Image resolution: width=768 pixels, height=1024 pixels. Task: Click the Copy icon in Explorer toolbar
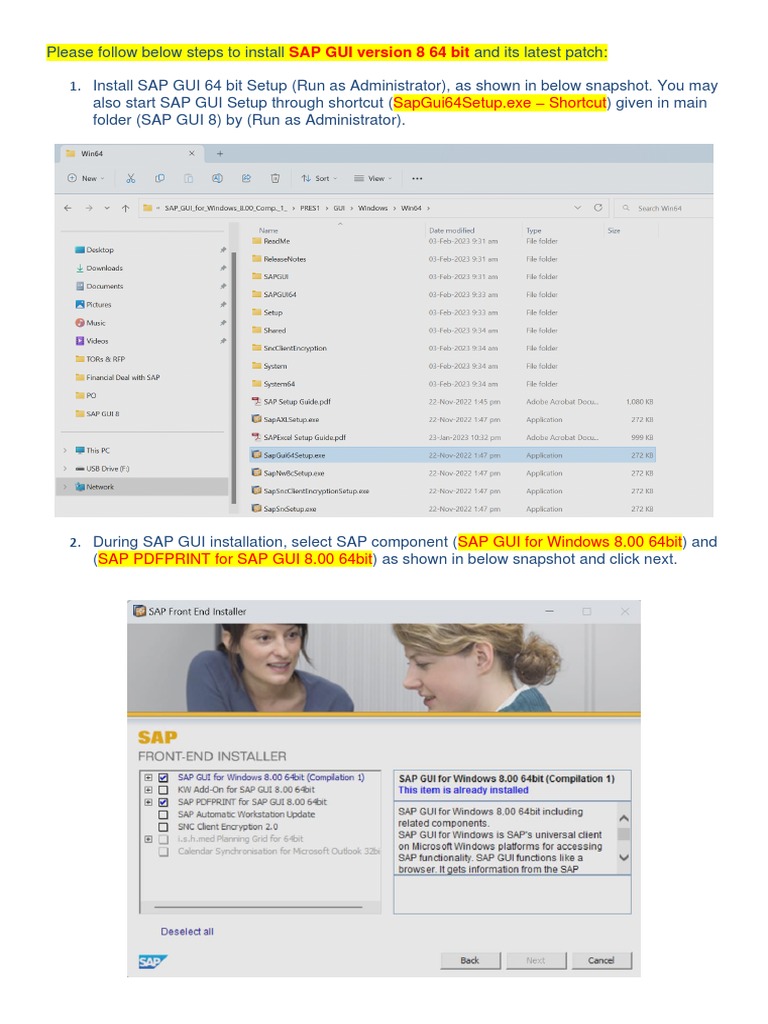tap(159, 178)
